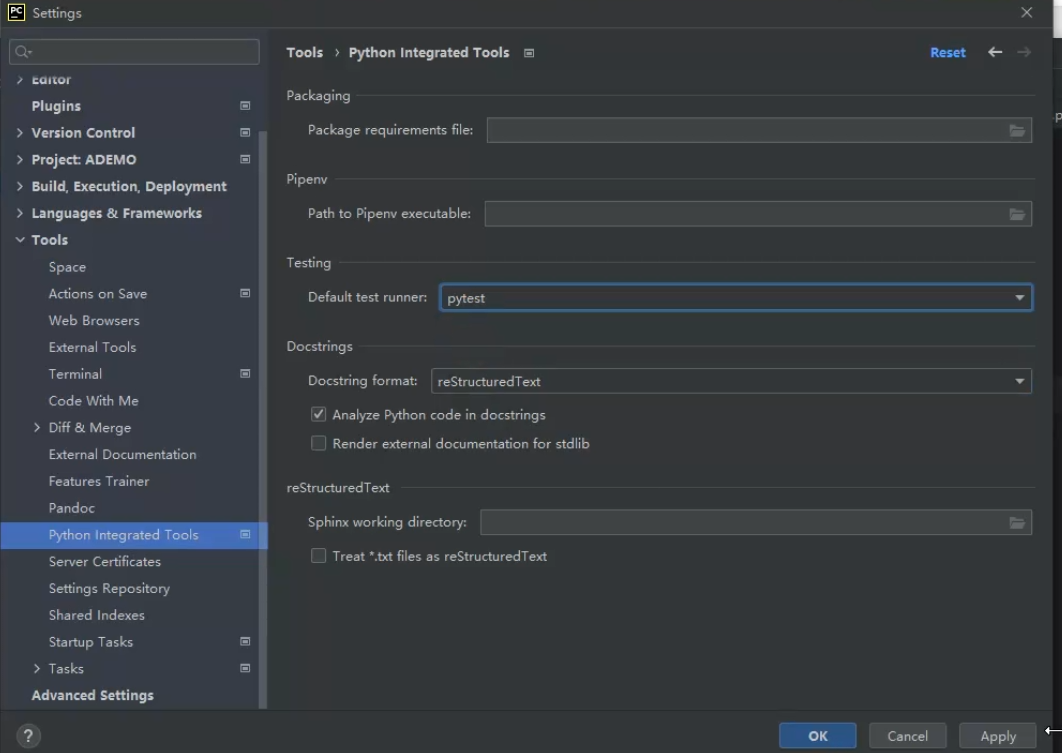Select Pandoc settings
Image resolution: width=1062 pixels, height=753 pixels.
click(x=72, y=508)
